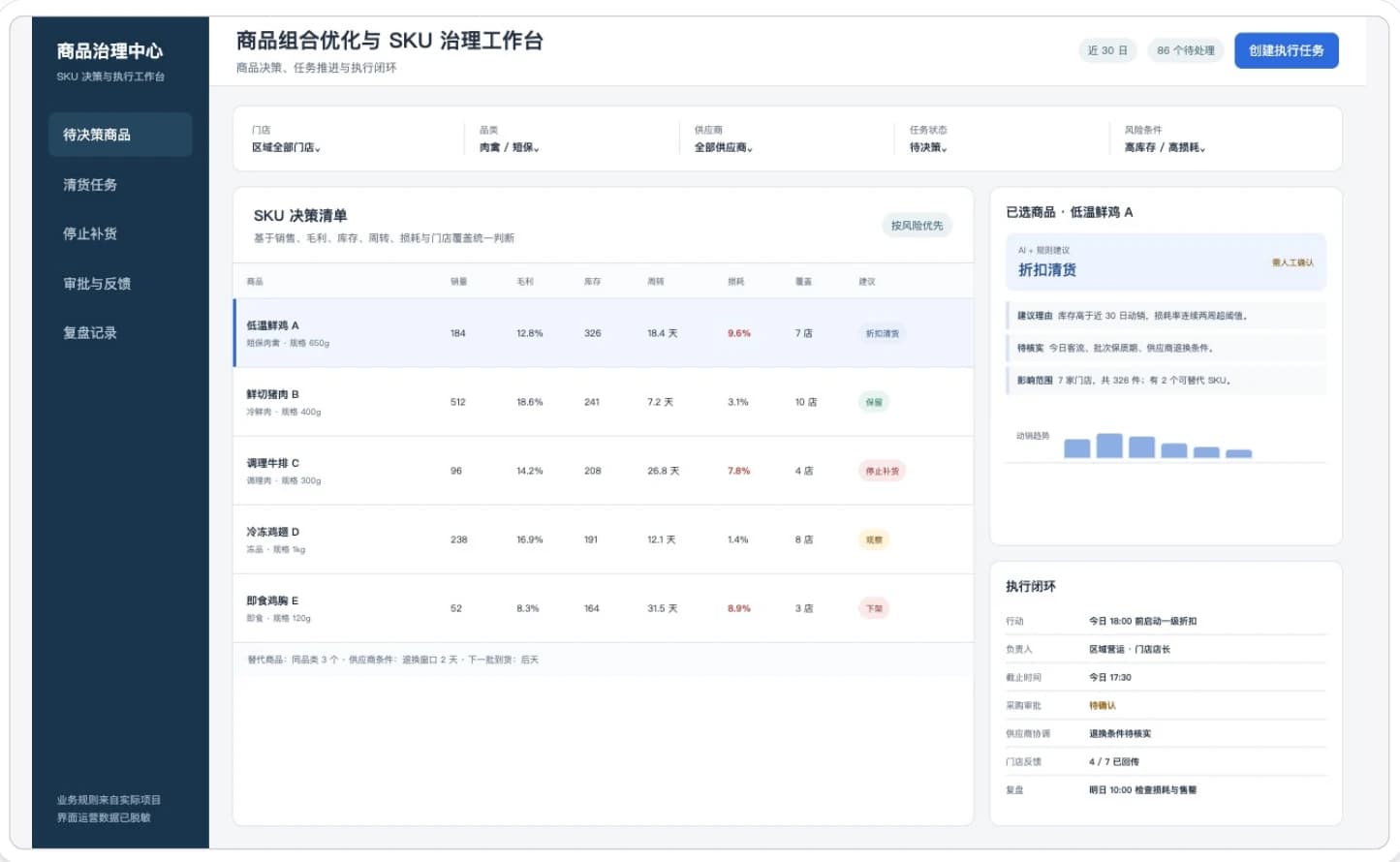Click the SKU 决策清单 table title
Viewport: 1400px width, 862px height.
[x=300, y=216]
